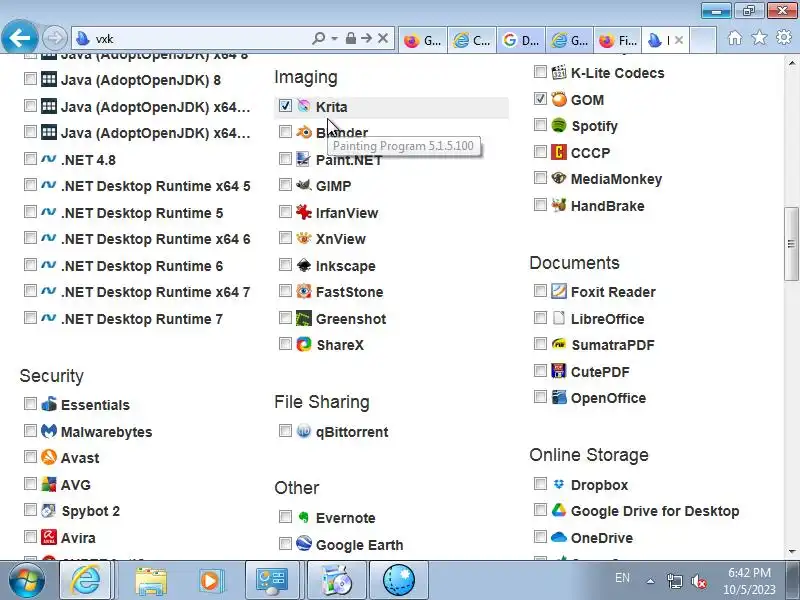Switch to the C... browser tab
This screenshot has width=800, height=600.
point(472,40)
